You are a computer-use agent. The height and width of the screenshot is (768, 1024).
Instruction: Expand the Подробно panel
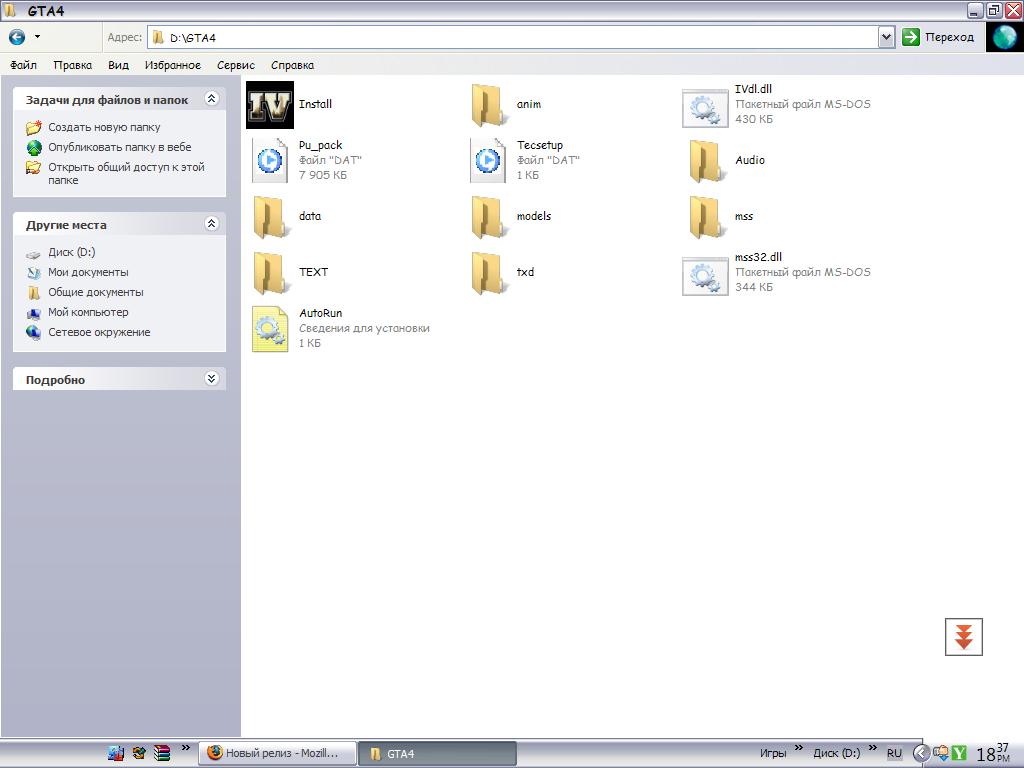[x=212, y=379]
